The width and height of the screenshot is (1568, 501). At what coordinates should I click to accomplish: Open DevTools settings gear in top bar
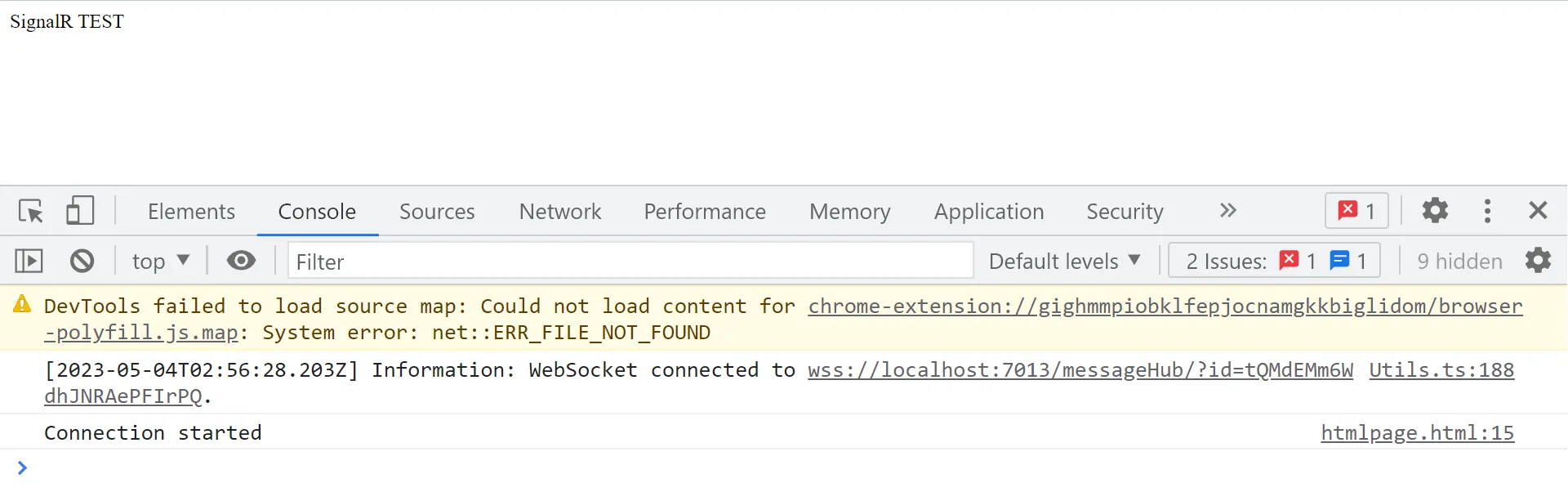[x=1435, y=211]
